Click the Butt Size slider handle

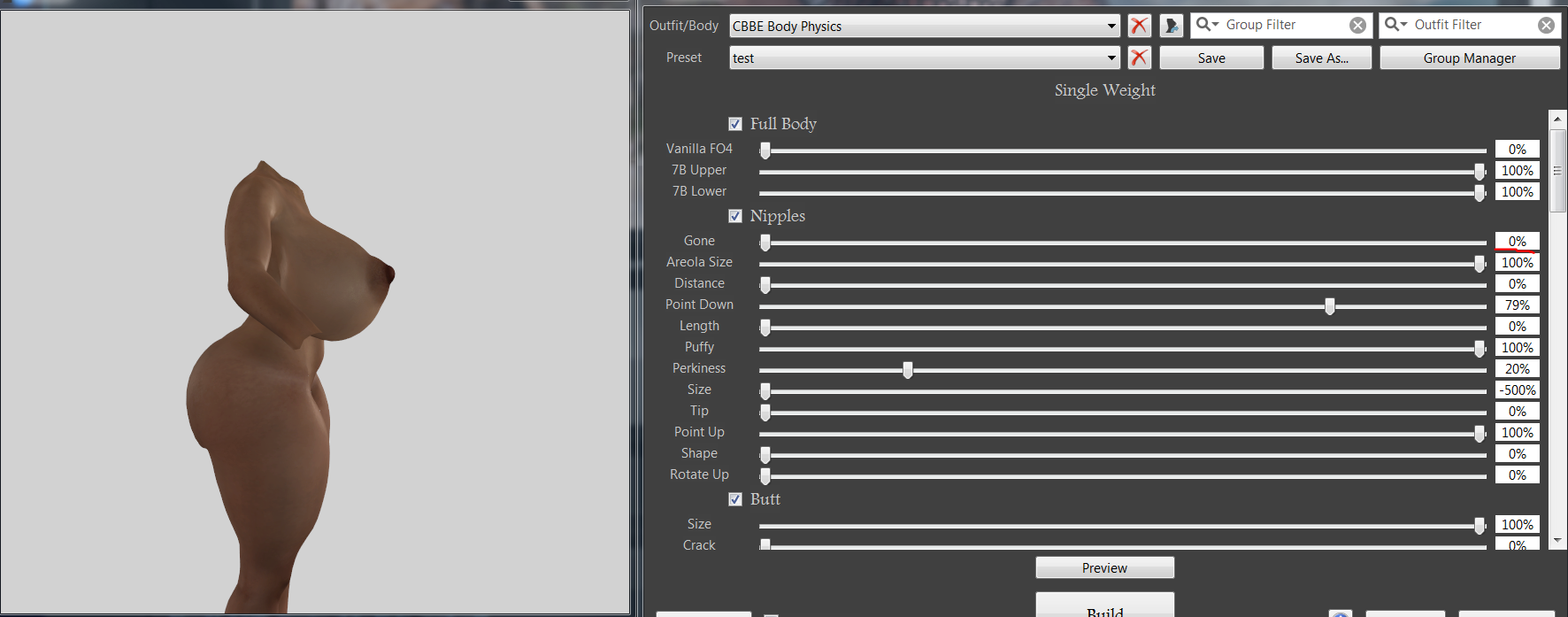pos(1480,526)
